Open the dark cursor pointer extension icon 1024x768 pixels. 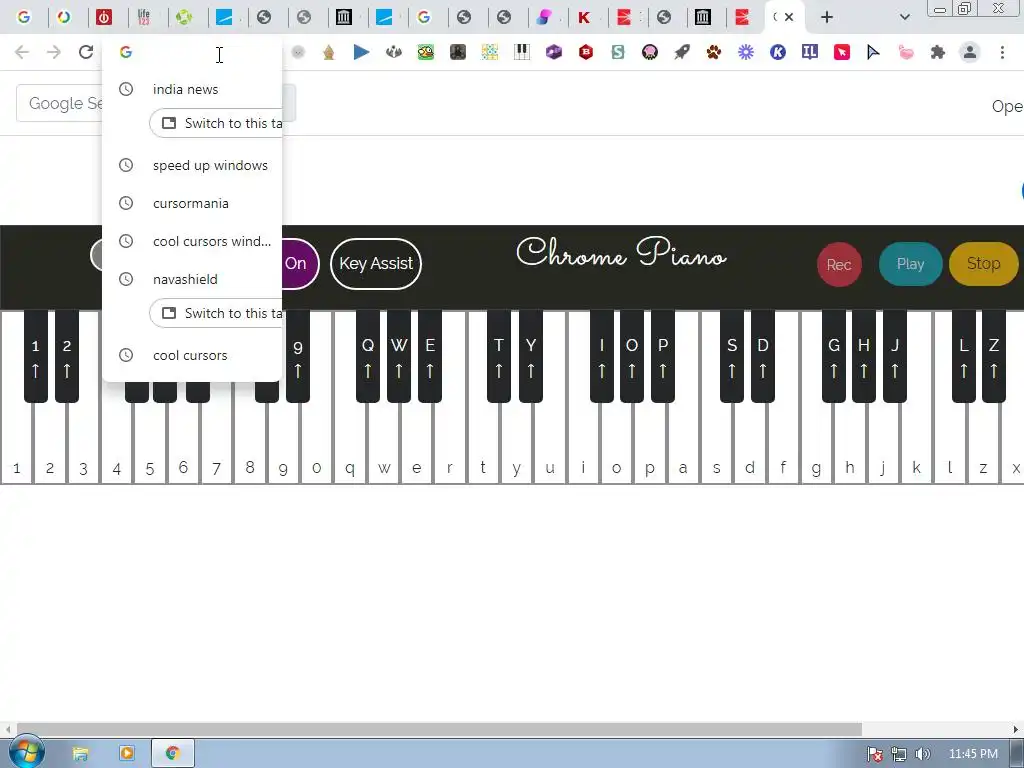coord(874,52)
